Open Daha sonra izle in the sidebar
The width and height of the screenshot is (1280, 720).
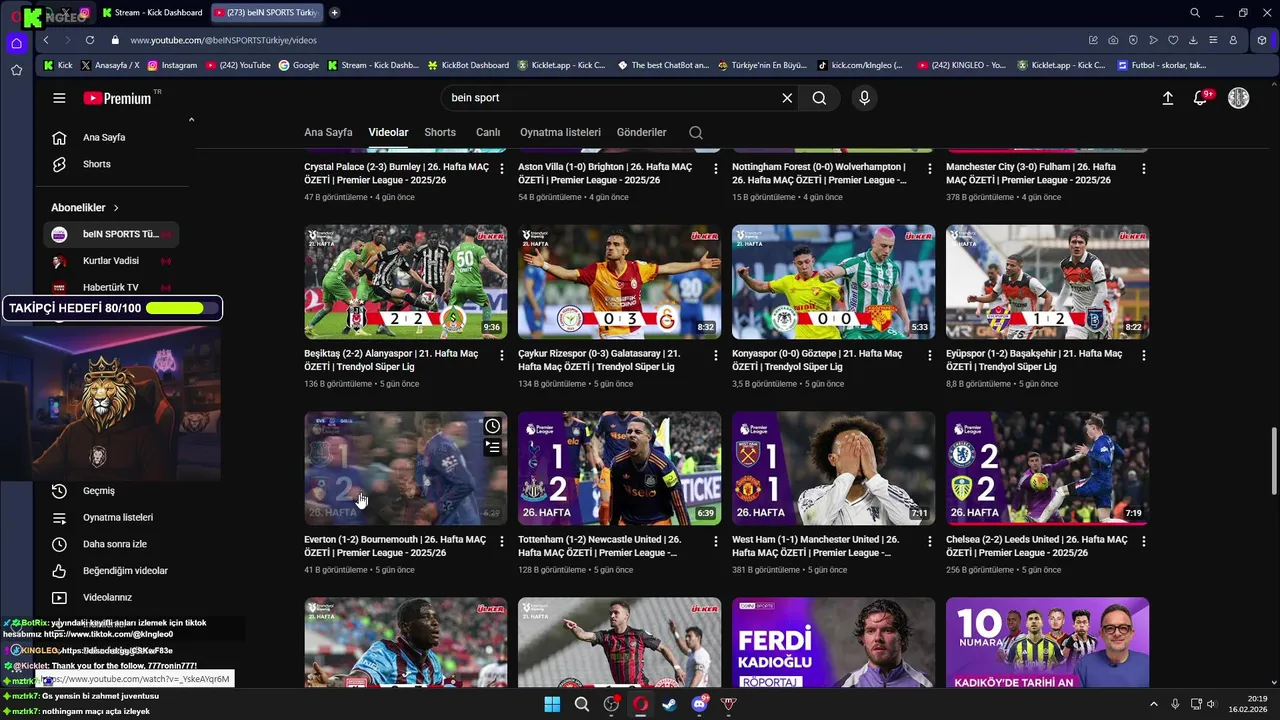point(115,544)
